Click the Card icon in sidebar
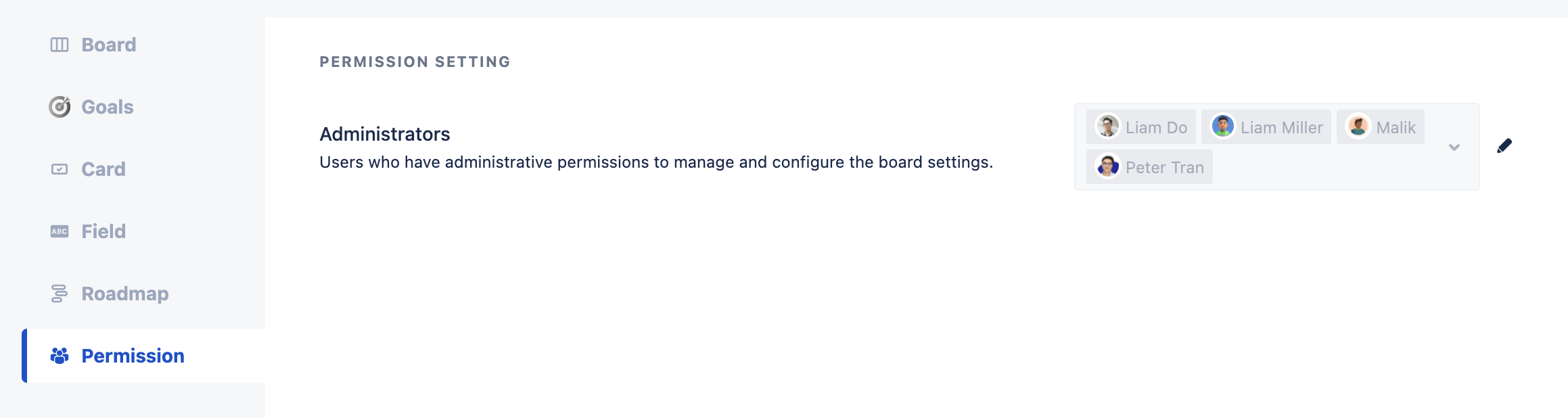Image resolution: width=1568 pixels, height=418 pixels. (60, 169)
